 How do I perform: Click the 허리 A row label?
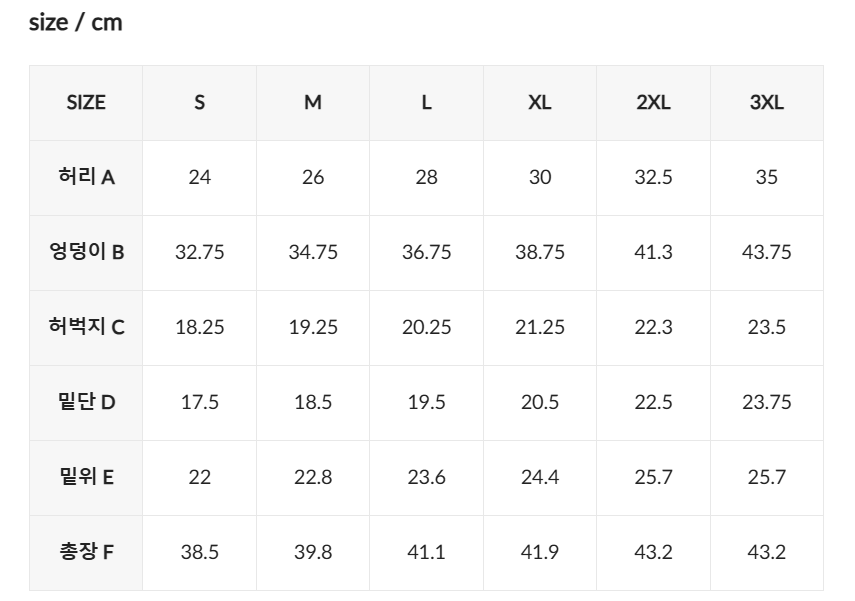click(x=86, y=177)
